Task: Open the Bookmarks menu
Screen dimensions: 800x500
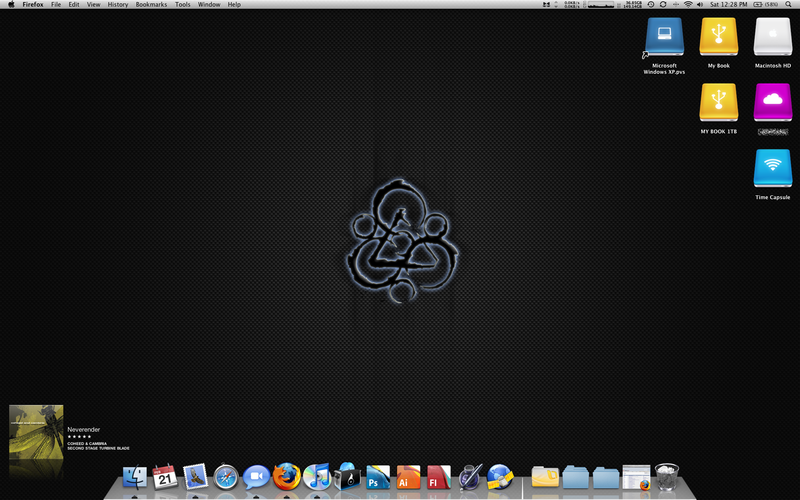Action: point(151,4)
